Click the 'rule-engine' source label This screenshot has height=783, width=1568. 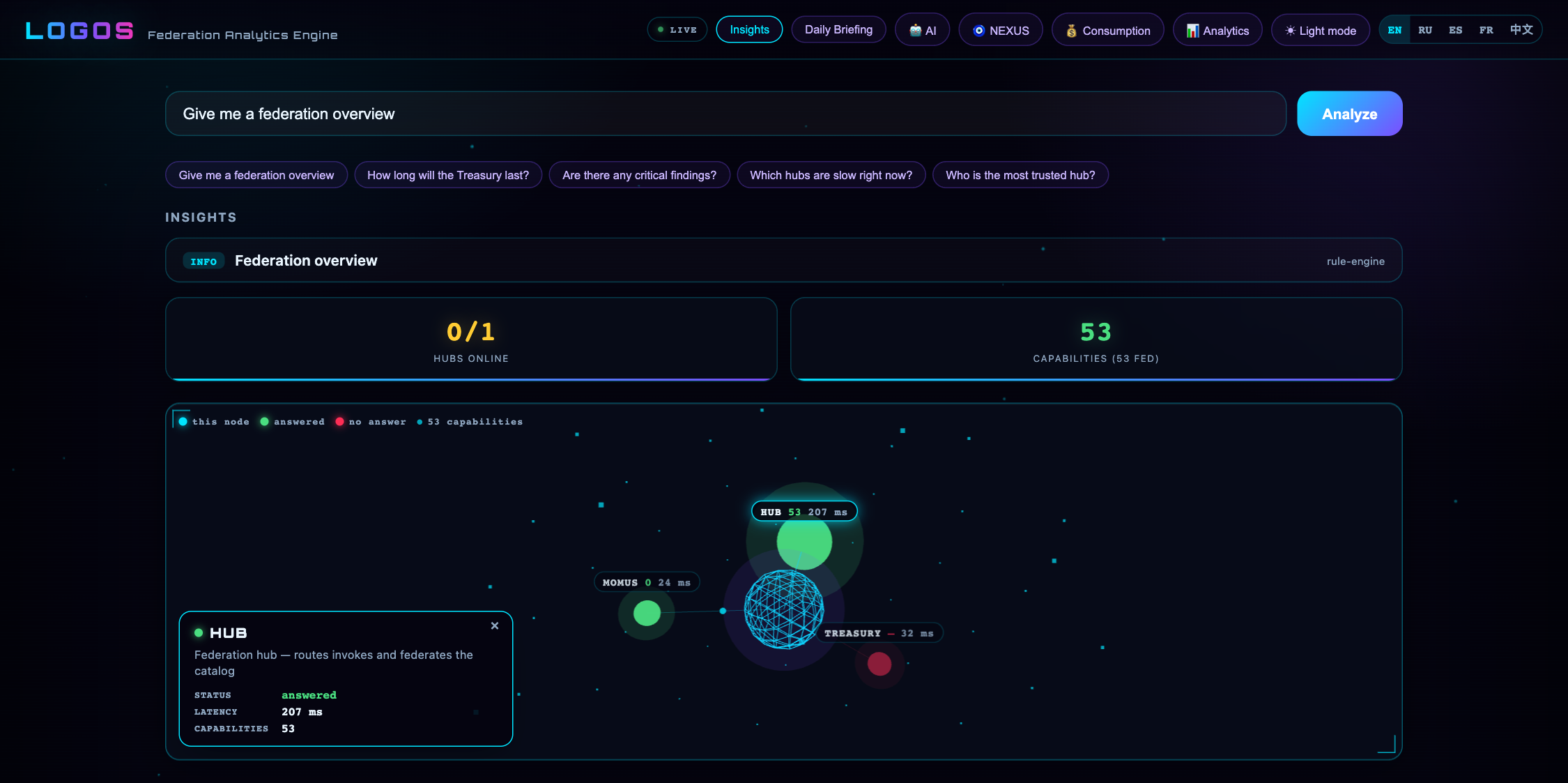click(x=1355, y=261)
